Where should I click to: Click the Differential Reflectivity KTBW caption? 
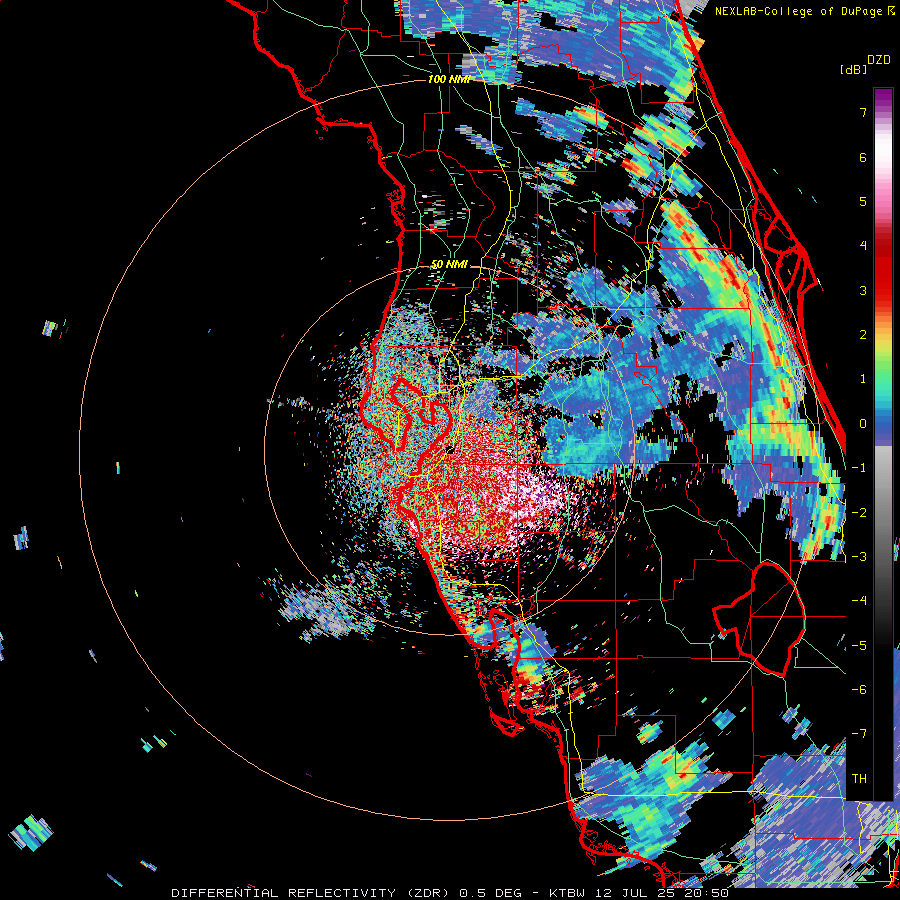coord(450,893)
